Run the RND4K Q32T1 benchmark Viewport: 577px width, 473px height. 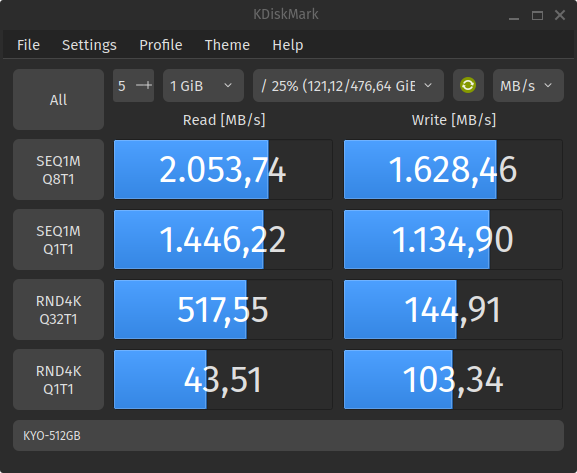(59, 310)
